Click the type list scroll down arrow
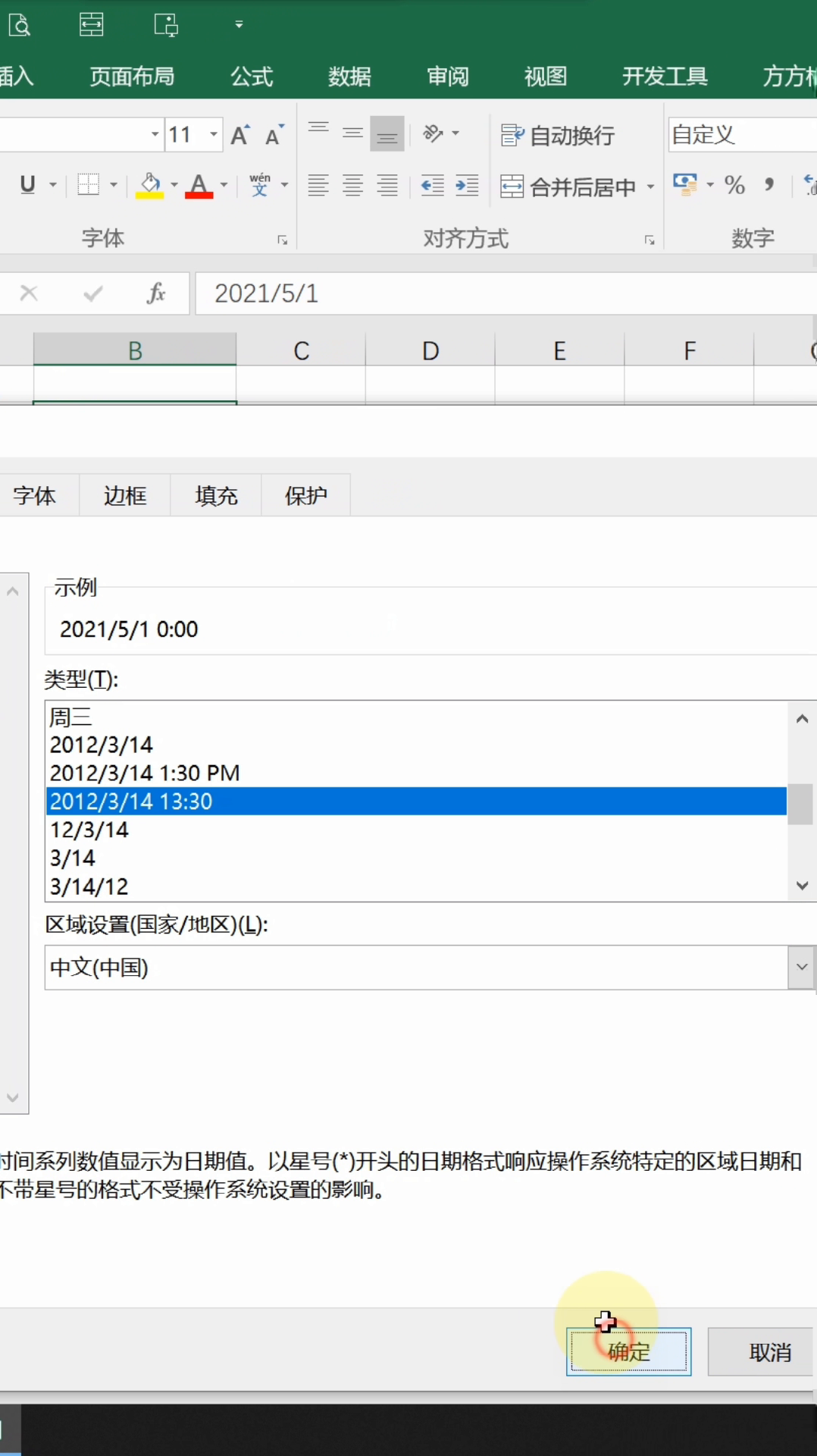The image size is (817, 1456). 802,885
